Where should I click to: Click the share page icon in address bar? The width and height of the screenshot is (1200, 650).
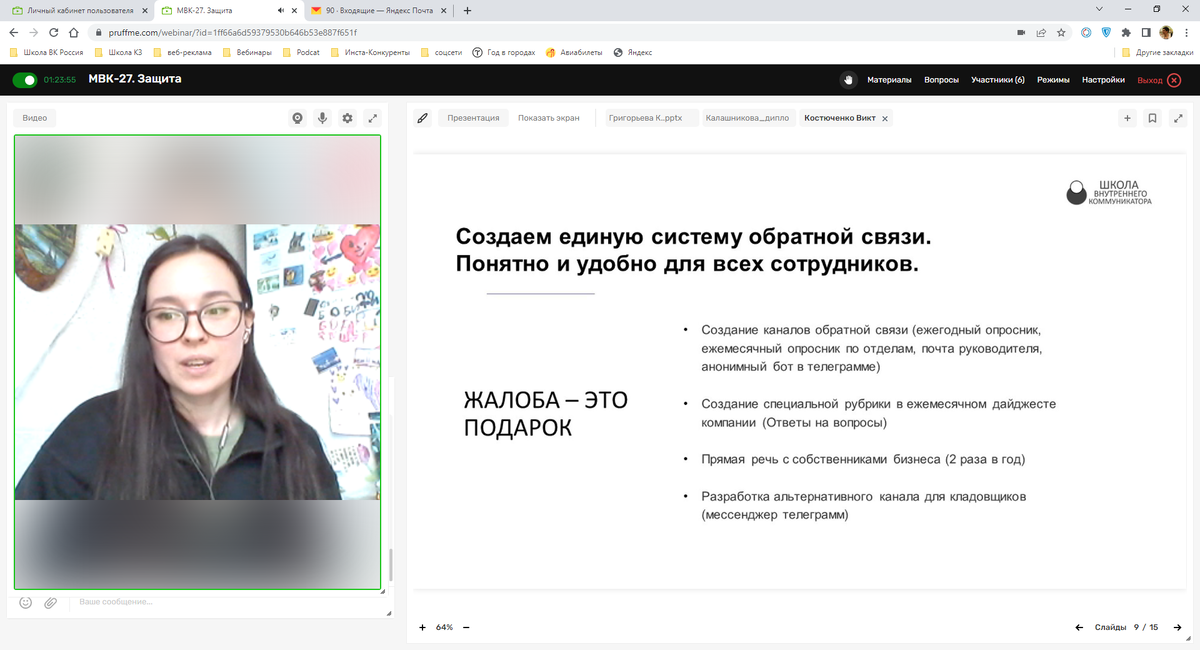[x=1042, y=32]
